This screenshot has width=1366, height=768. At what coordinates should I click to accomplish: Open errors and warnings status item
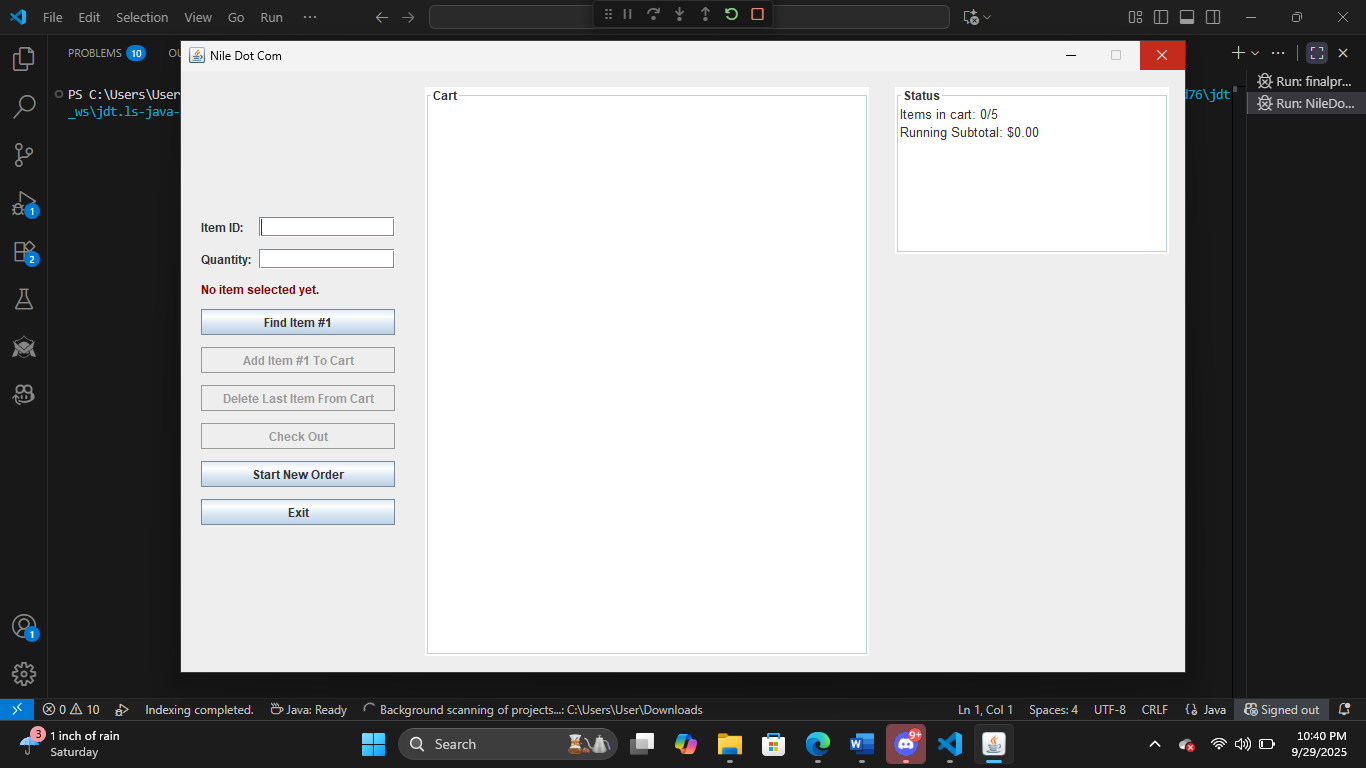coord(71,709)
